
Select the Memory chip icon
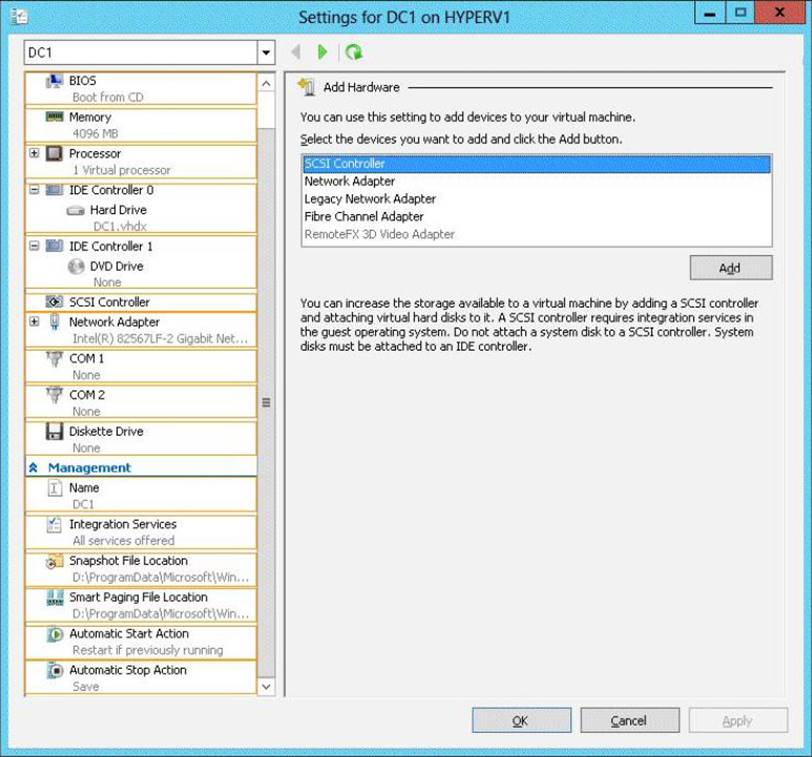coord(55,117)
